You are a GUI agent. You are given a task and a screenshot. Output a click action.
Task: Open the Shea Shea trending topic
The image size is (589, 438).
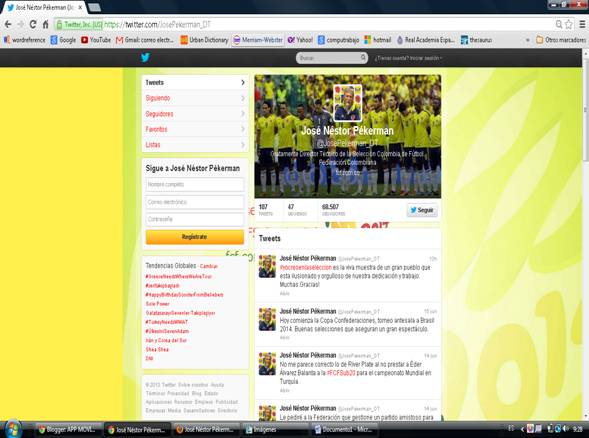pos(157,349)
